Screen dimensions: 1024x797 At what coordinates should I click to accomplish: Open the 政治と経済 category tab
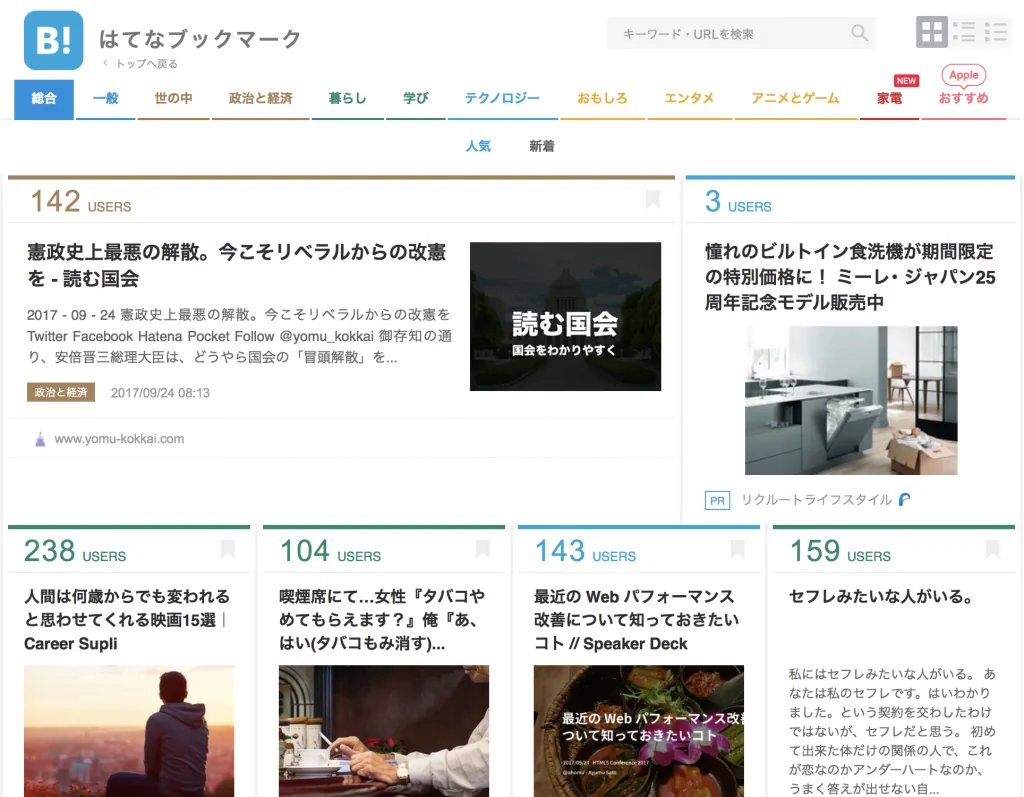261,99
